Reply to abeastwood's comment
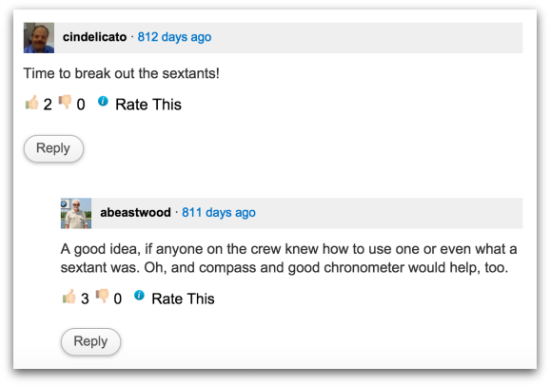Image resolution: width=550 pixels, height=386 pixels. point(91,341)
